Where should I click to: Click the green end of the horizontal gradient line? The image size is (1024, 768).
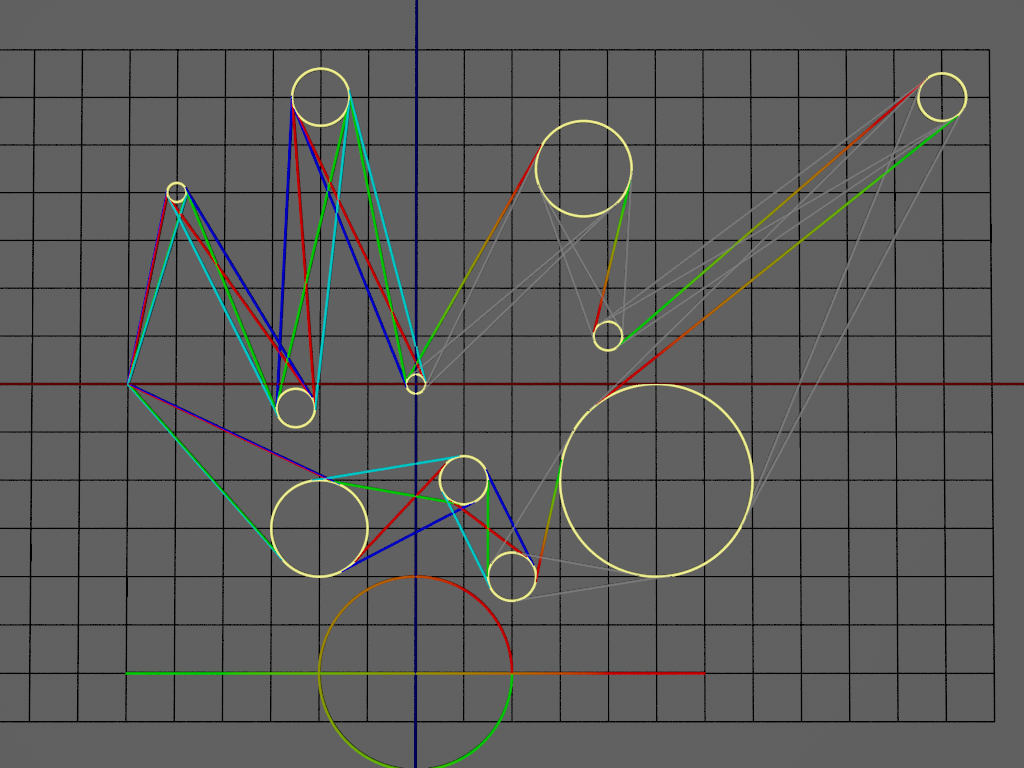coord(130,673)
